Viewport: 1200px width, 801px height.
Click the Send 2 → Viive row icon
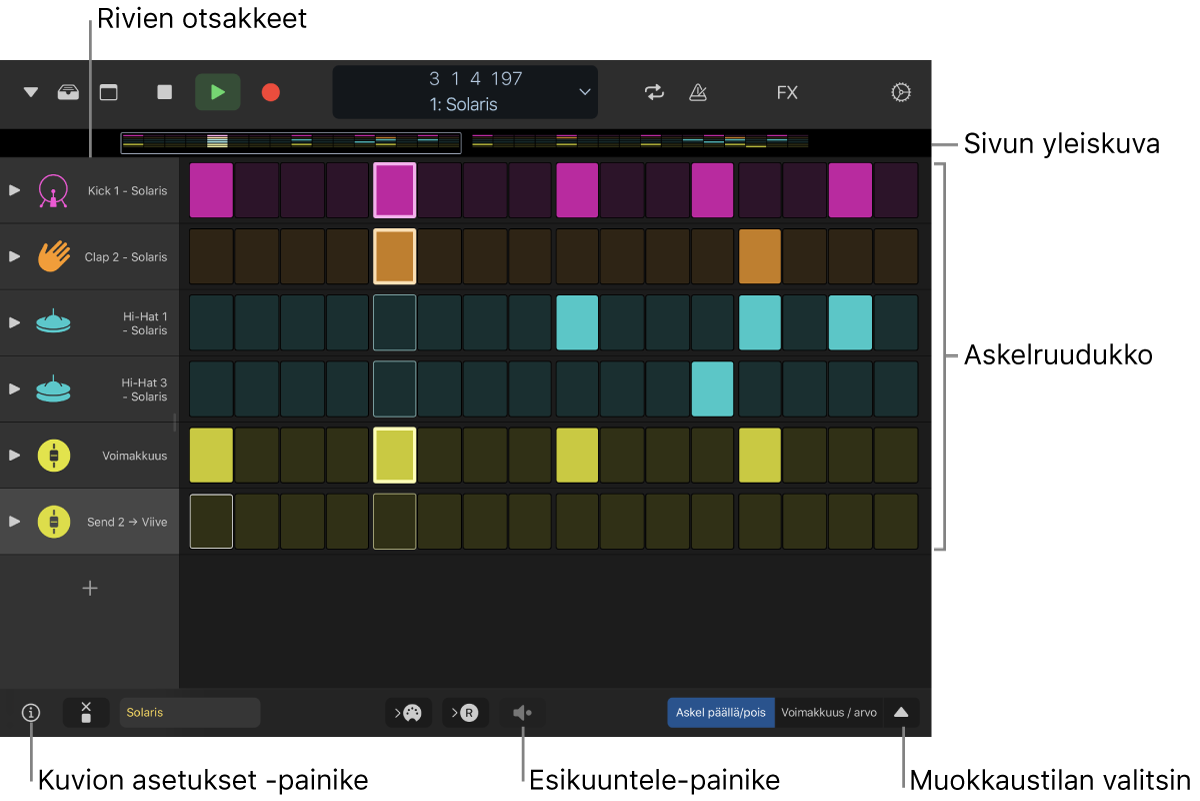[53, 521]
